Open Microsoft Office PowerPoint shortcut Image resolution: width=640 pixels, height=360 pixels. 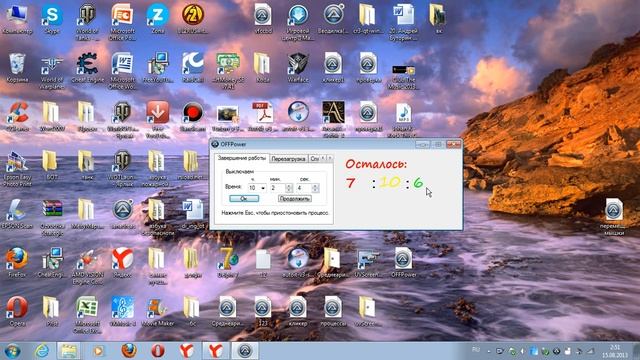(x=122, y=22)
